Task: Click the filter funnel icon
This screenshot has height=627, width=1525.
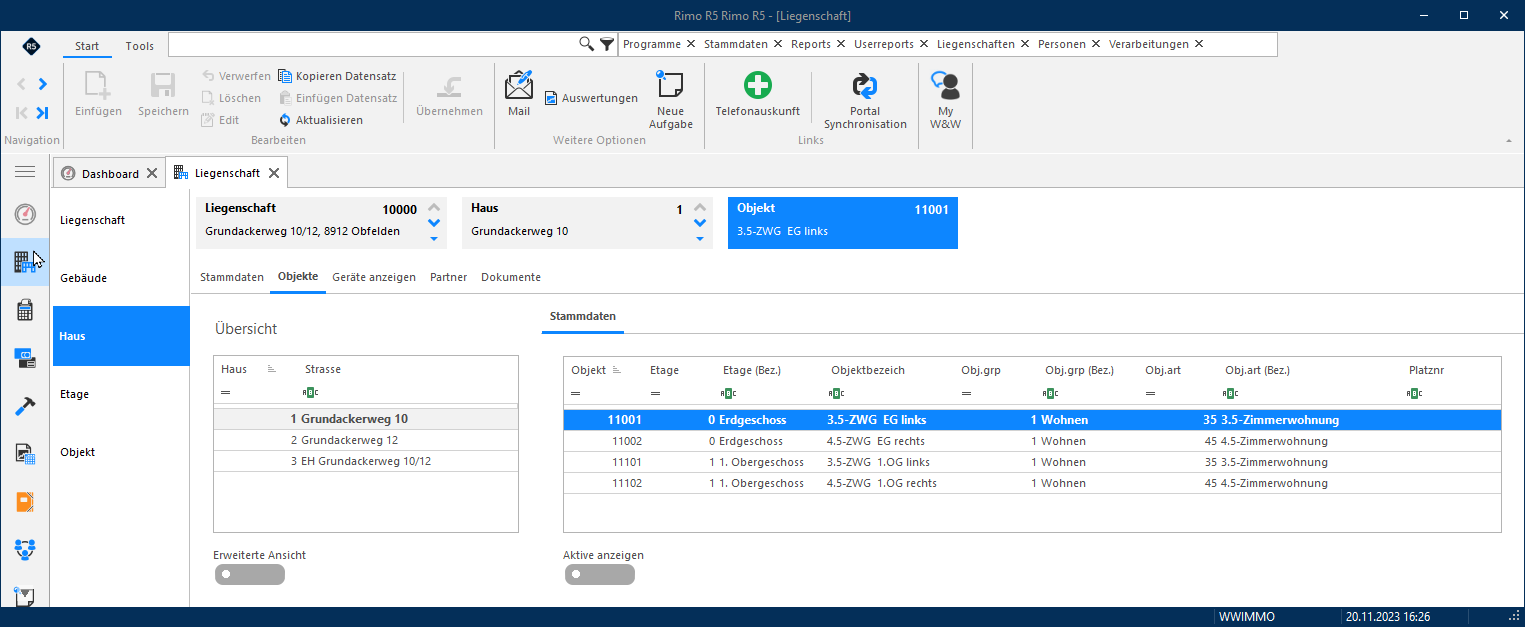Action: tap(607, 44)
